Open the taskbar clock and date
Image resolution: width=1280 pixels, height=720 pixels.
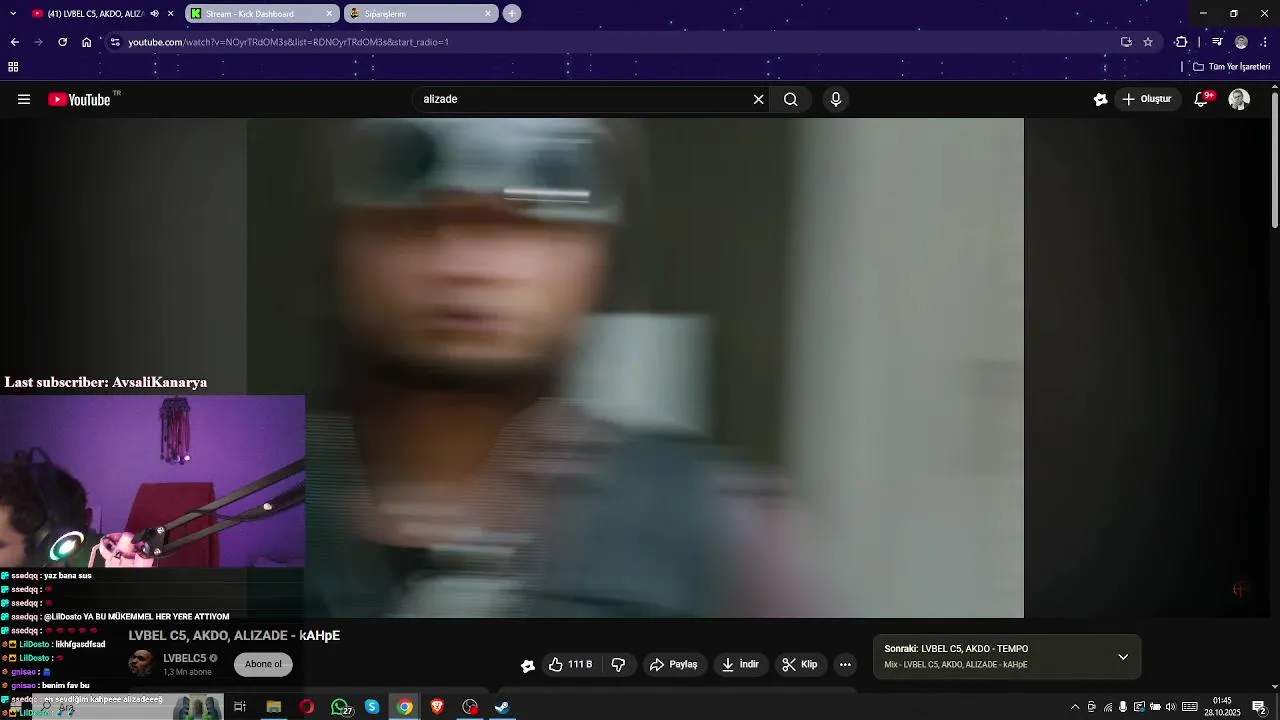point(1222,707)
